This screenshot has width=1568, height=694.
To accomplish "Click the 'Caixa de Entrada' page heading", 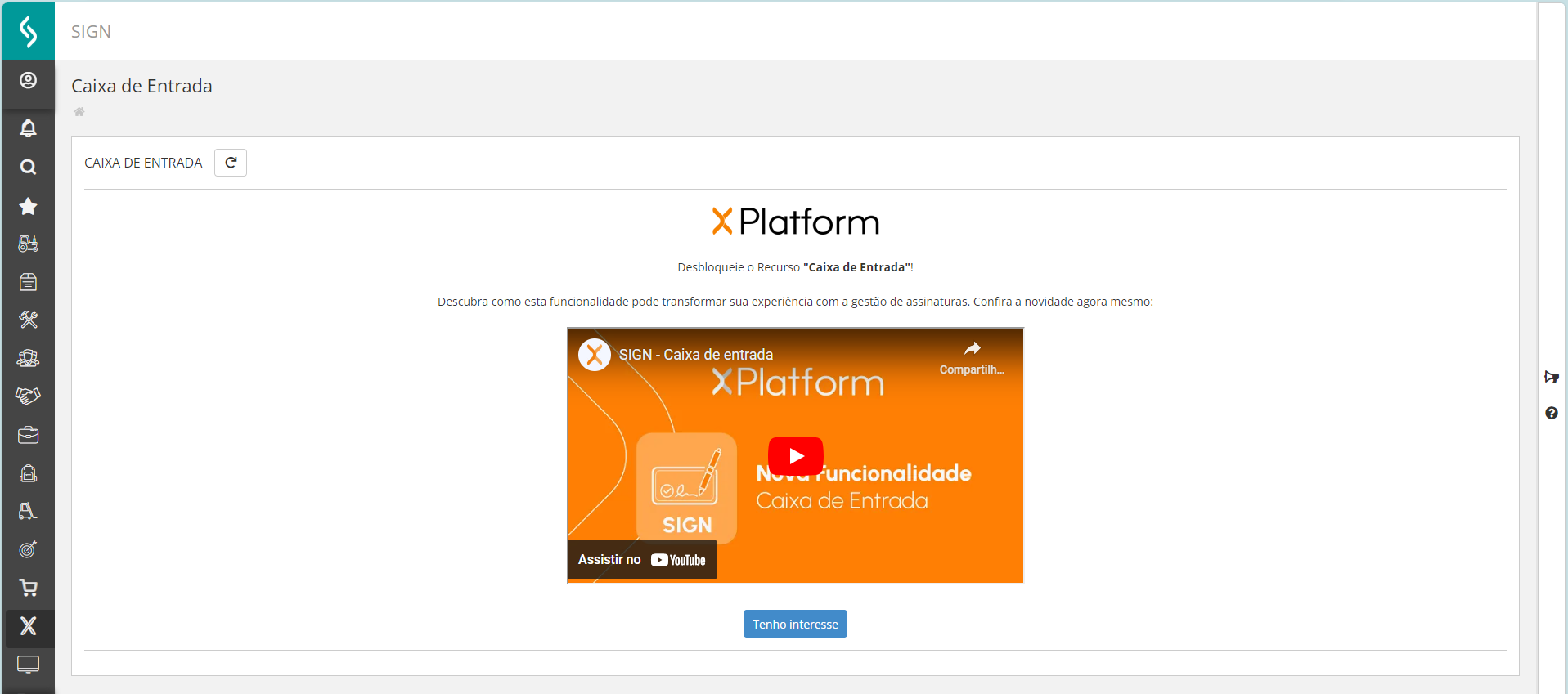I will [x=142, y=86].
